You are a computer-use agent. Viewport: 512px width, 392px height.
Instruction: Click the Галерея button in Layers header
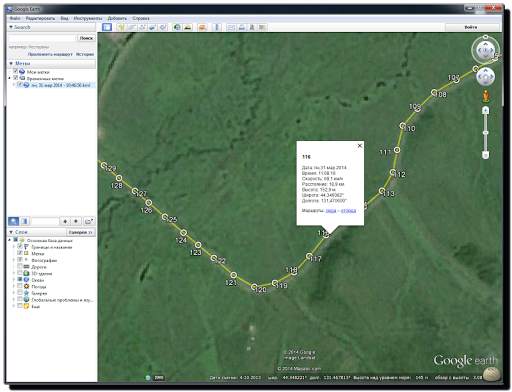[x=81, y=232]
